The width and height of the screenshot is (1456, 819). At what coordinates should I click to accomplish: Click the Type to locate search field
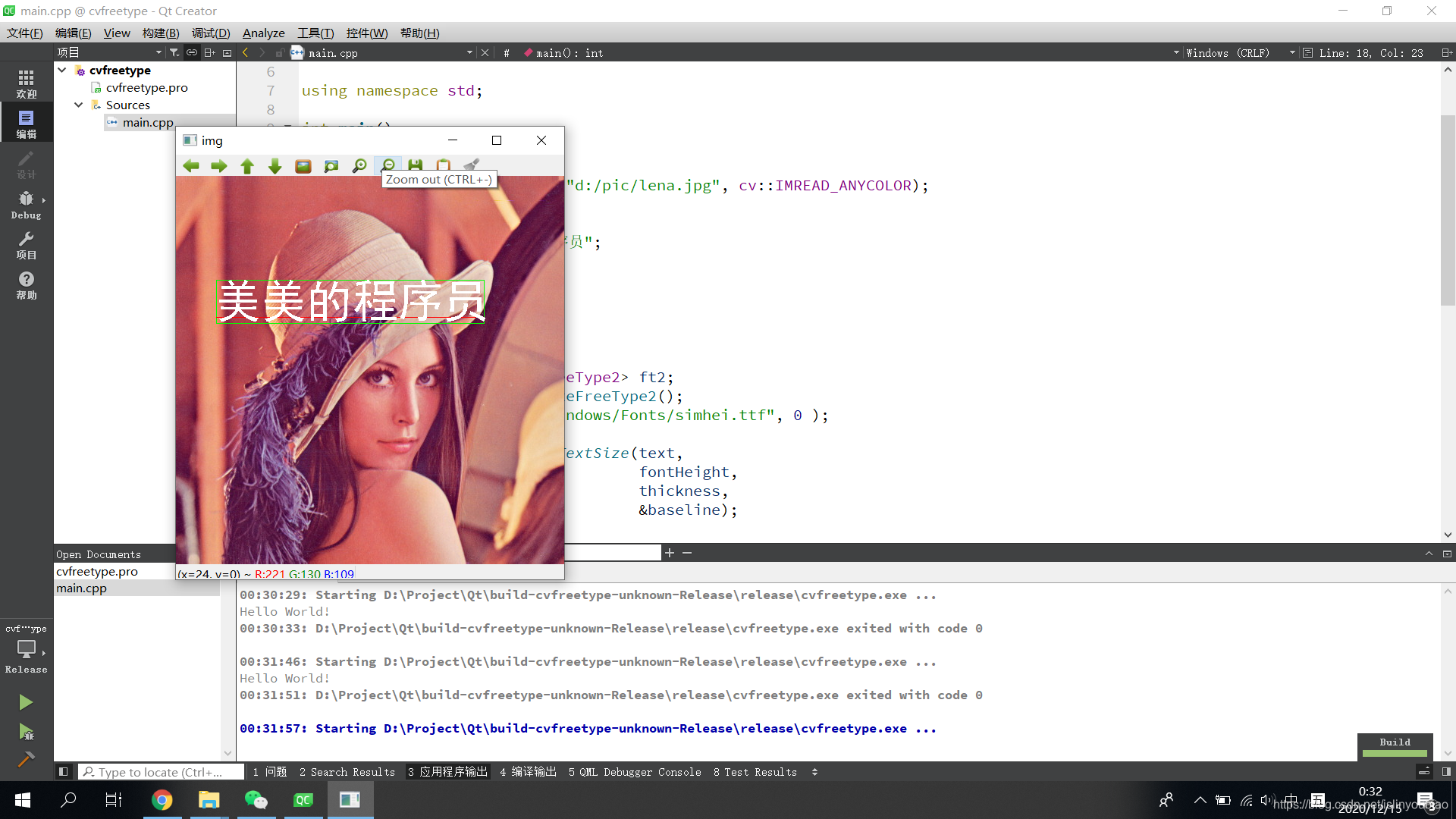click(161, 771)
